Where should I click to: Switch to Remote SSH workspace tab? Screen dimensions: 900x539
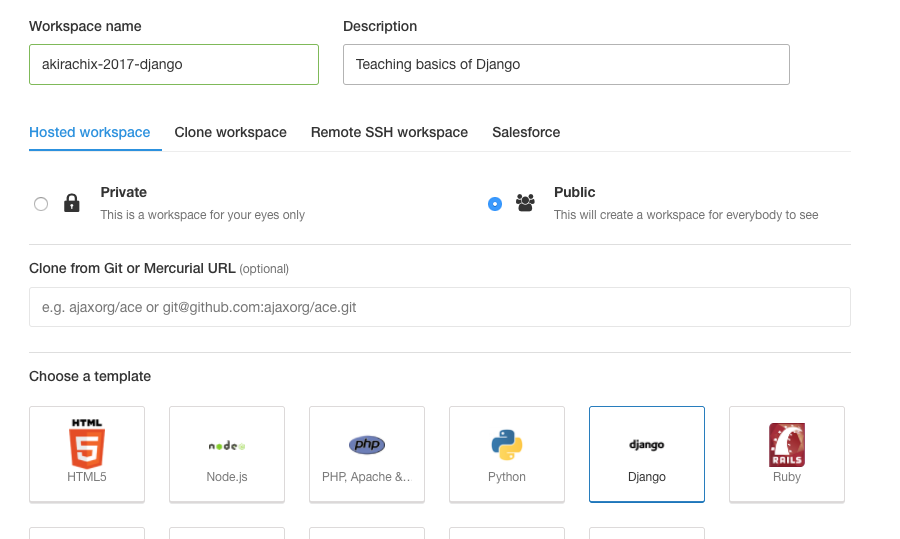point(389,132)
